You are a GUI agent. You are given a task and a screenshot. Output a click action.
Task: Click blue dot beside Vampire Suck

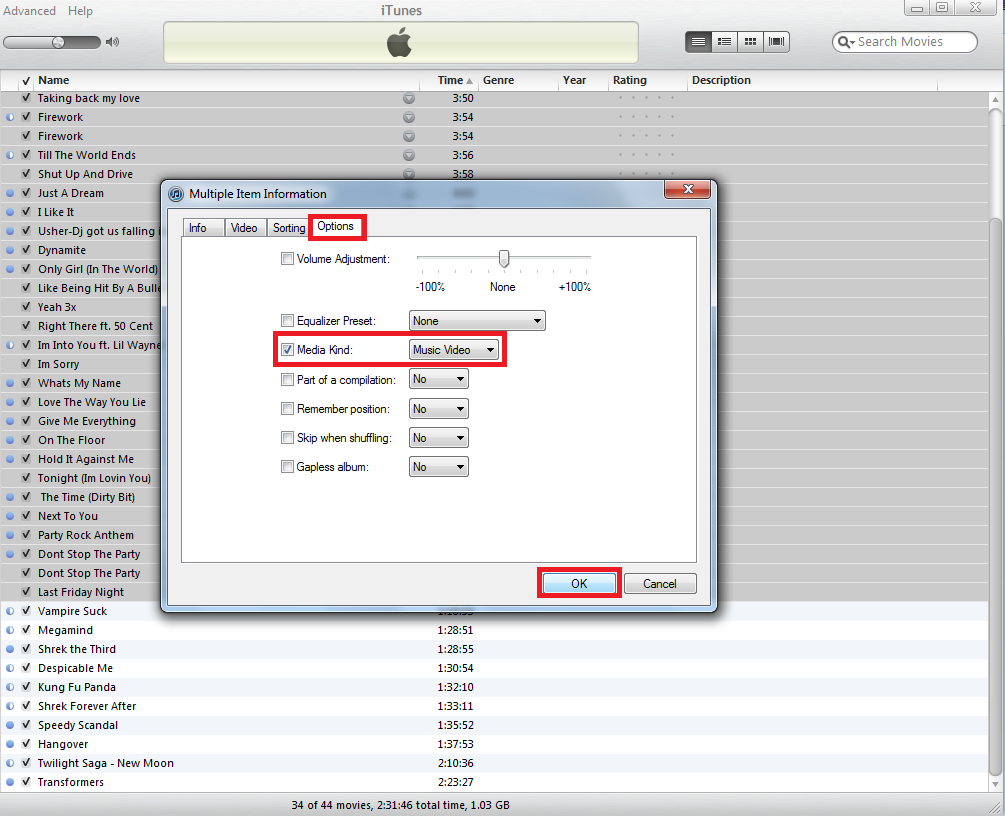10,612
